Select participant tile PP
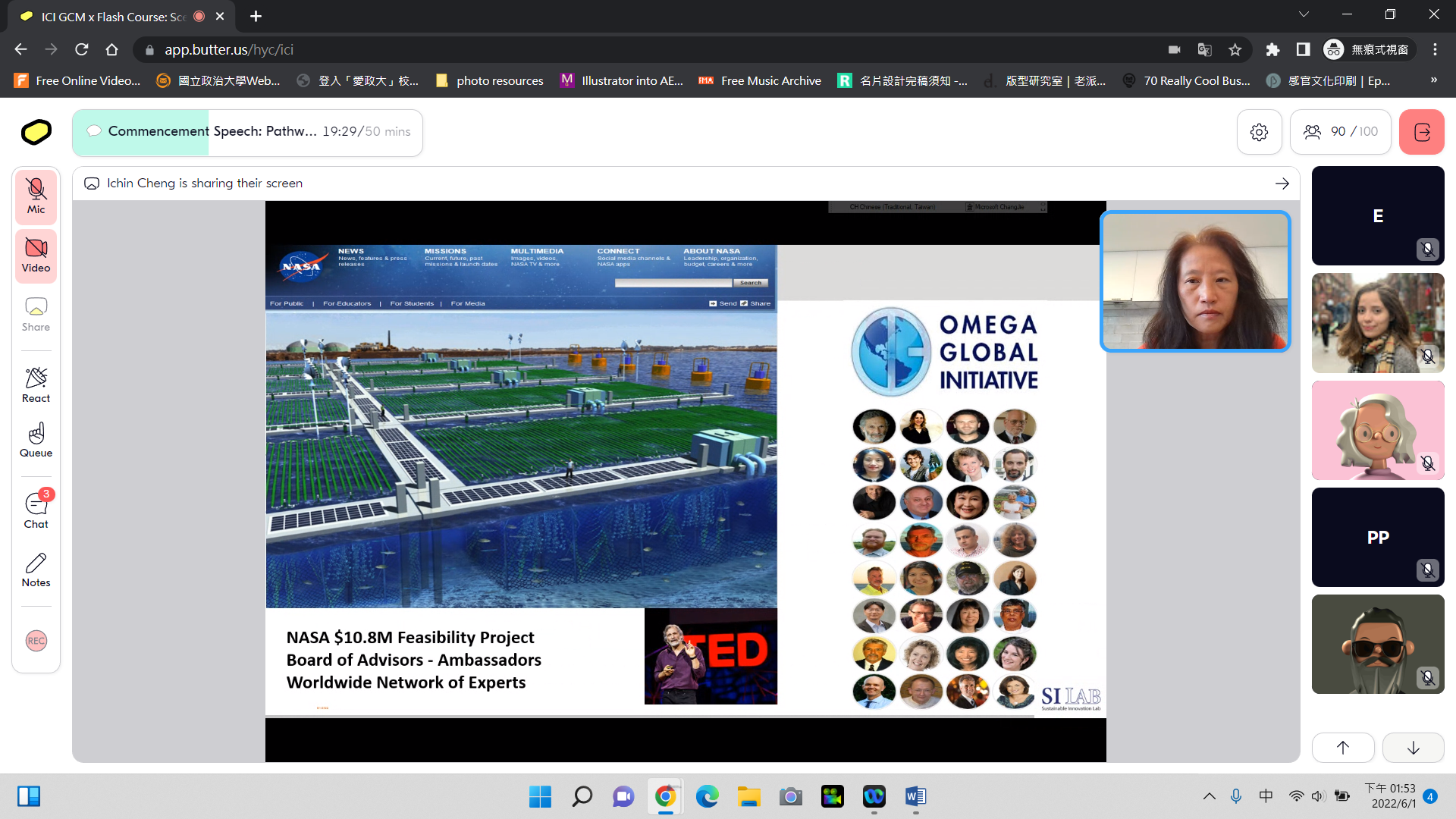 pos(1377,537)
